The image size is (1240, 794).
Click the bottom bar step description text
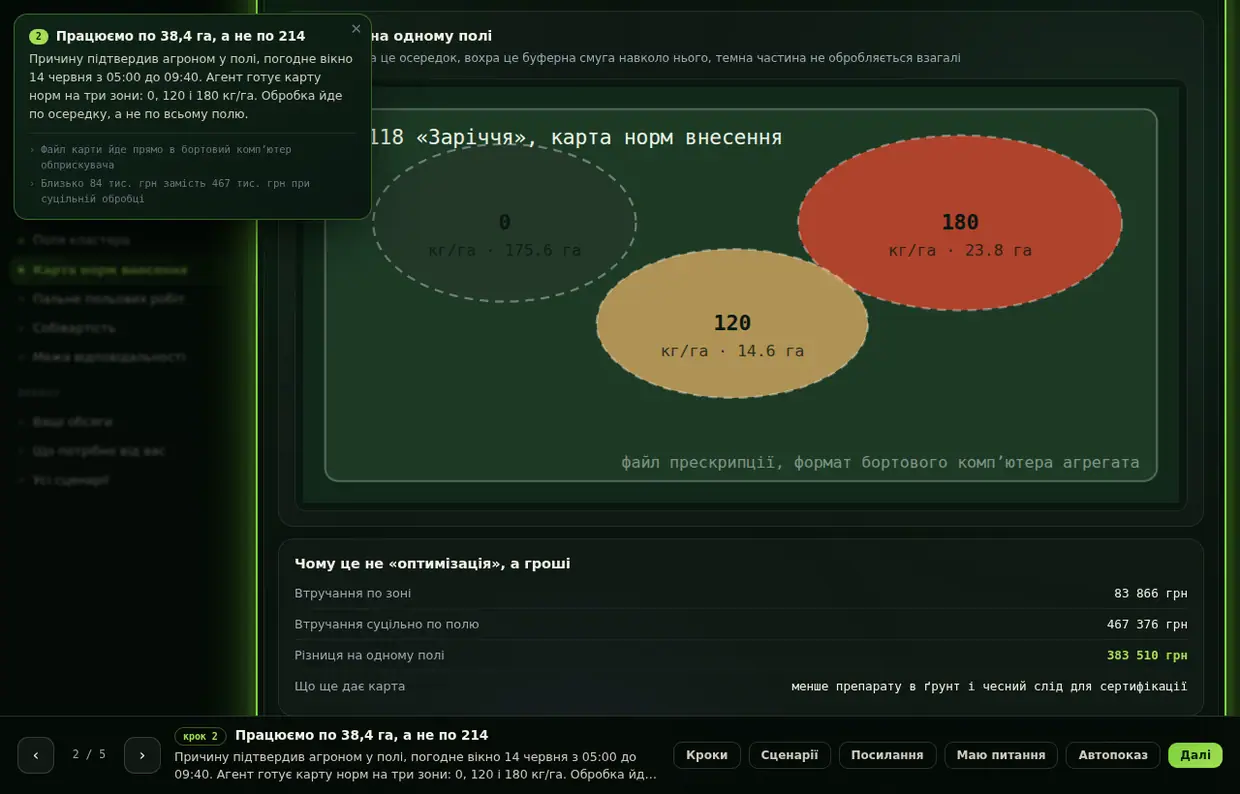416,766
